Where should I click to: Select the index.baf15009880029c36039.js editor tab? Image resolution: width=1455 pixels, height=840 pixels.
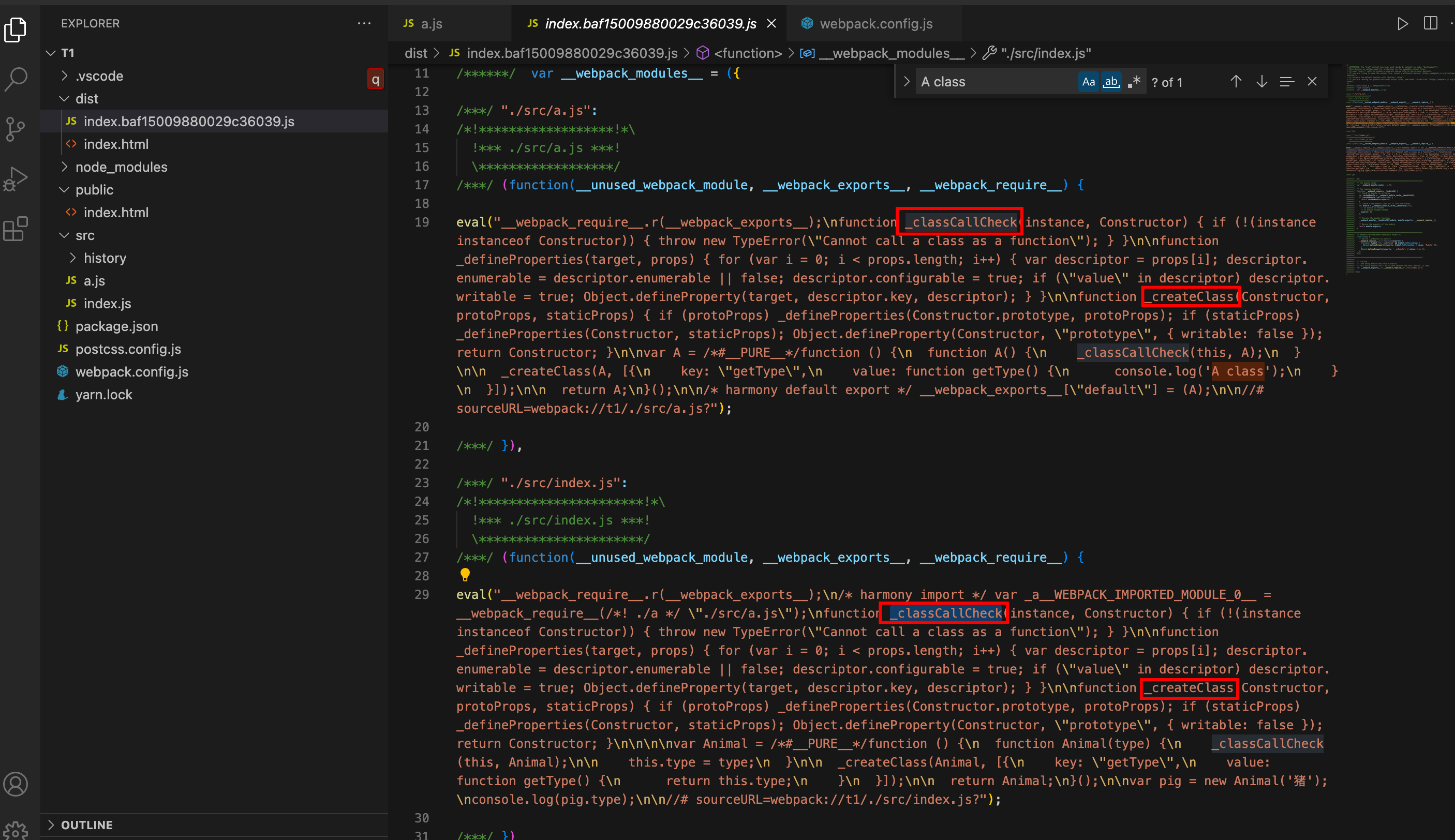[x=650, y=24]
